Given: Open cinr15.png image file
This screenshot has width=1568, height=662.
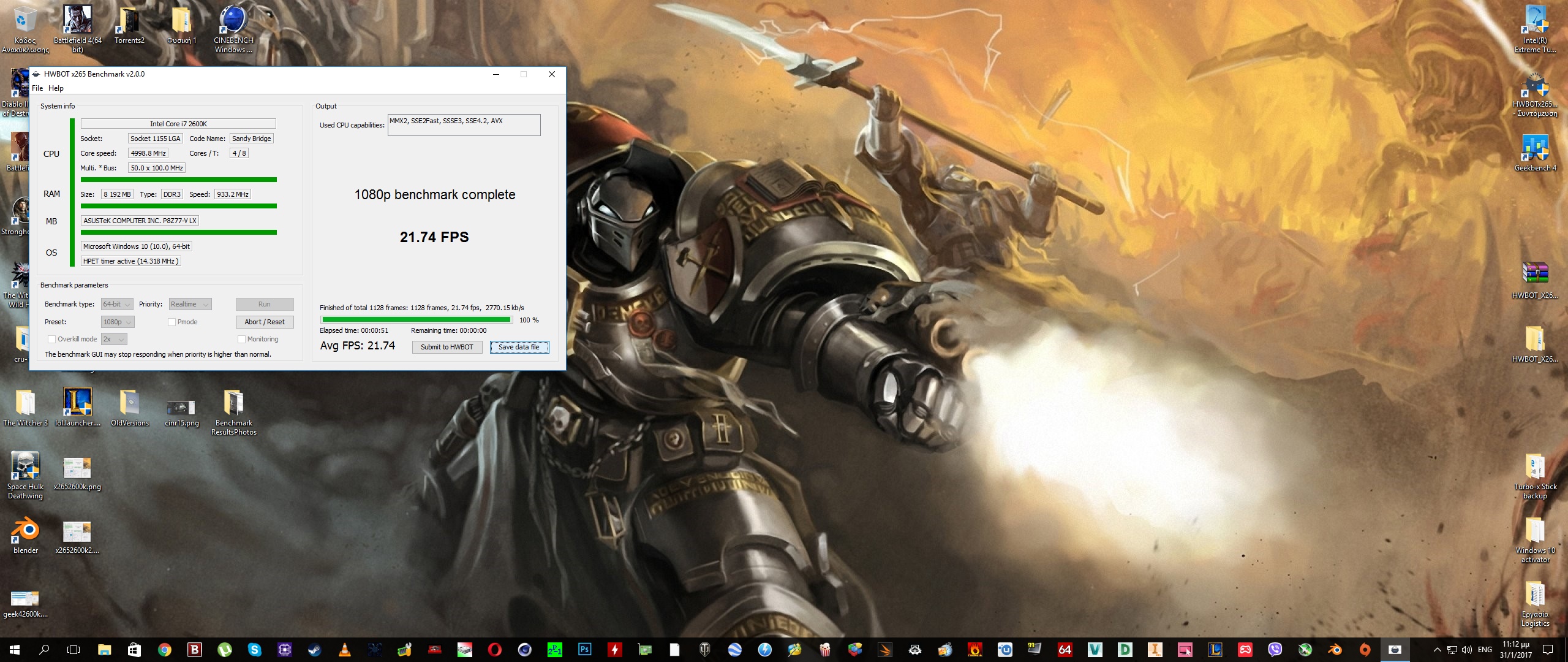Looking at the screenshot, I should tap(181, 411).
